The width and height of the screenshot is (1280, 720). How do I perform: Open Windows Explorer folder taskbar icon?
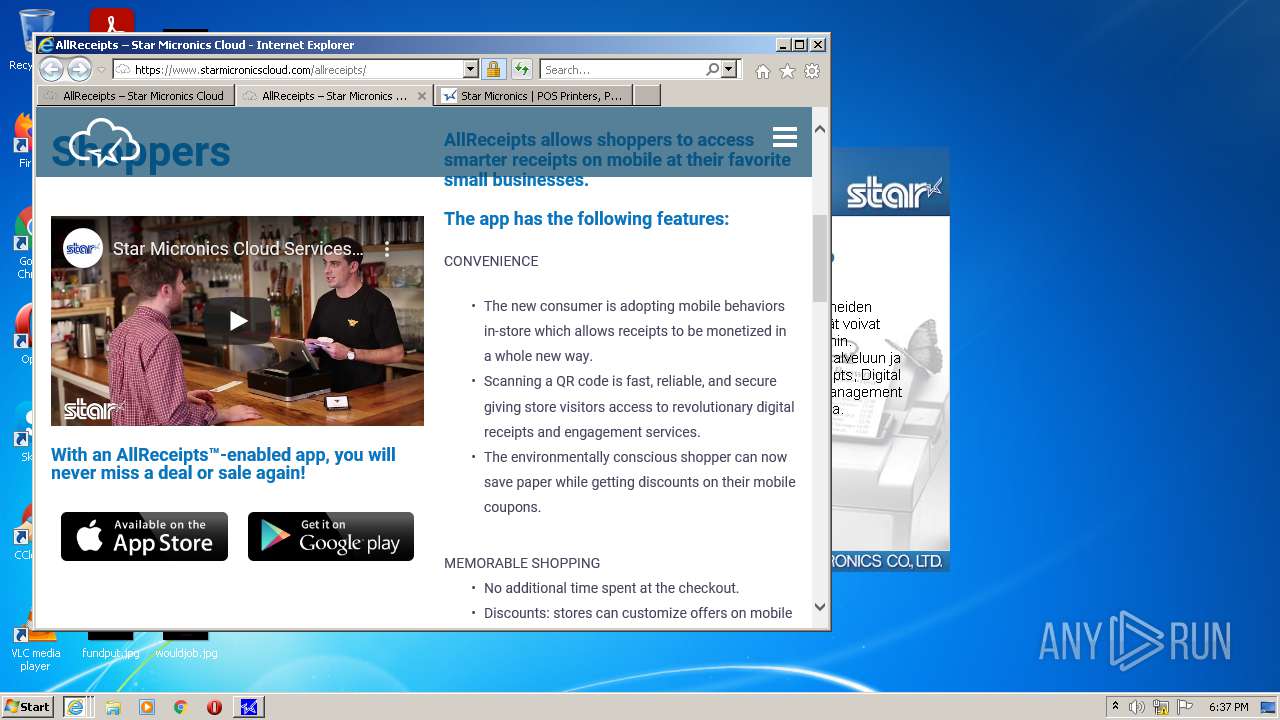[x=113, y=707]
